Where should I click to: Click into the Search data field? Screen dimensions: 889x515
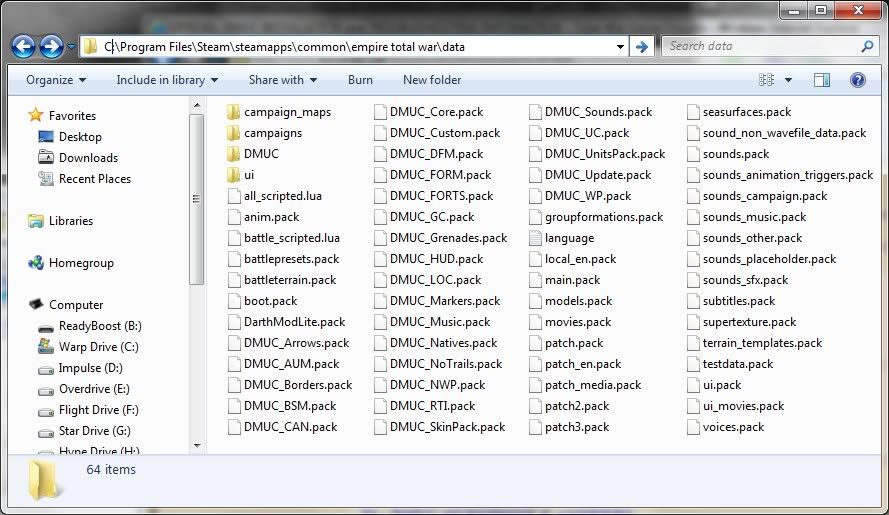point(760,46)
